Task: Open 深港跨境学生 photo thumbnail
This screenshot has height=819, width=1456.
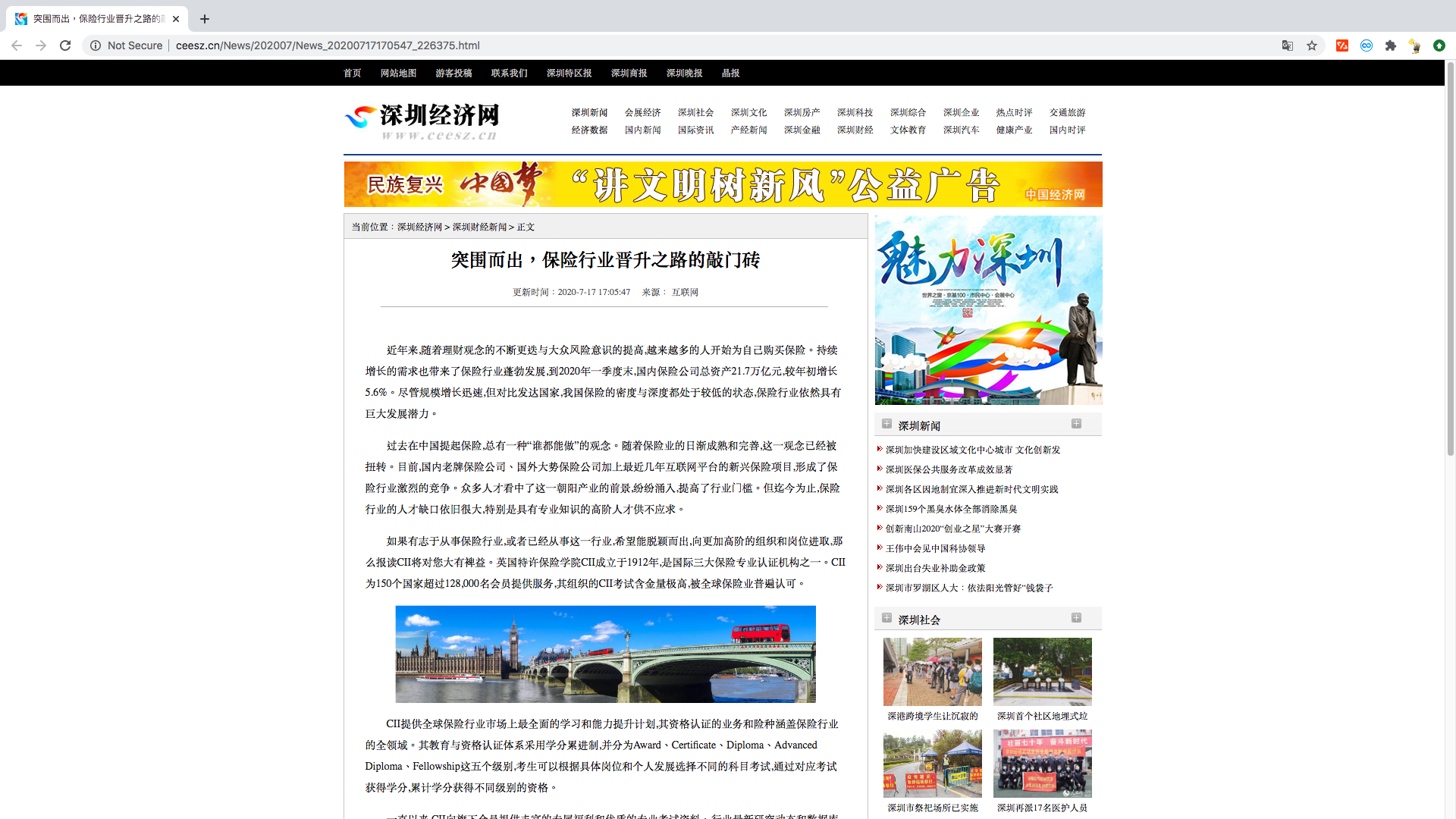Action: pos(932,672)
